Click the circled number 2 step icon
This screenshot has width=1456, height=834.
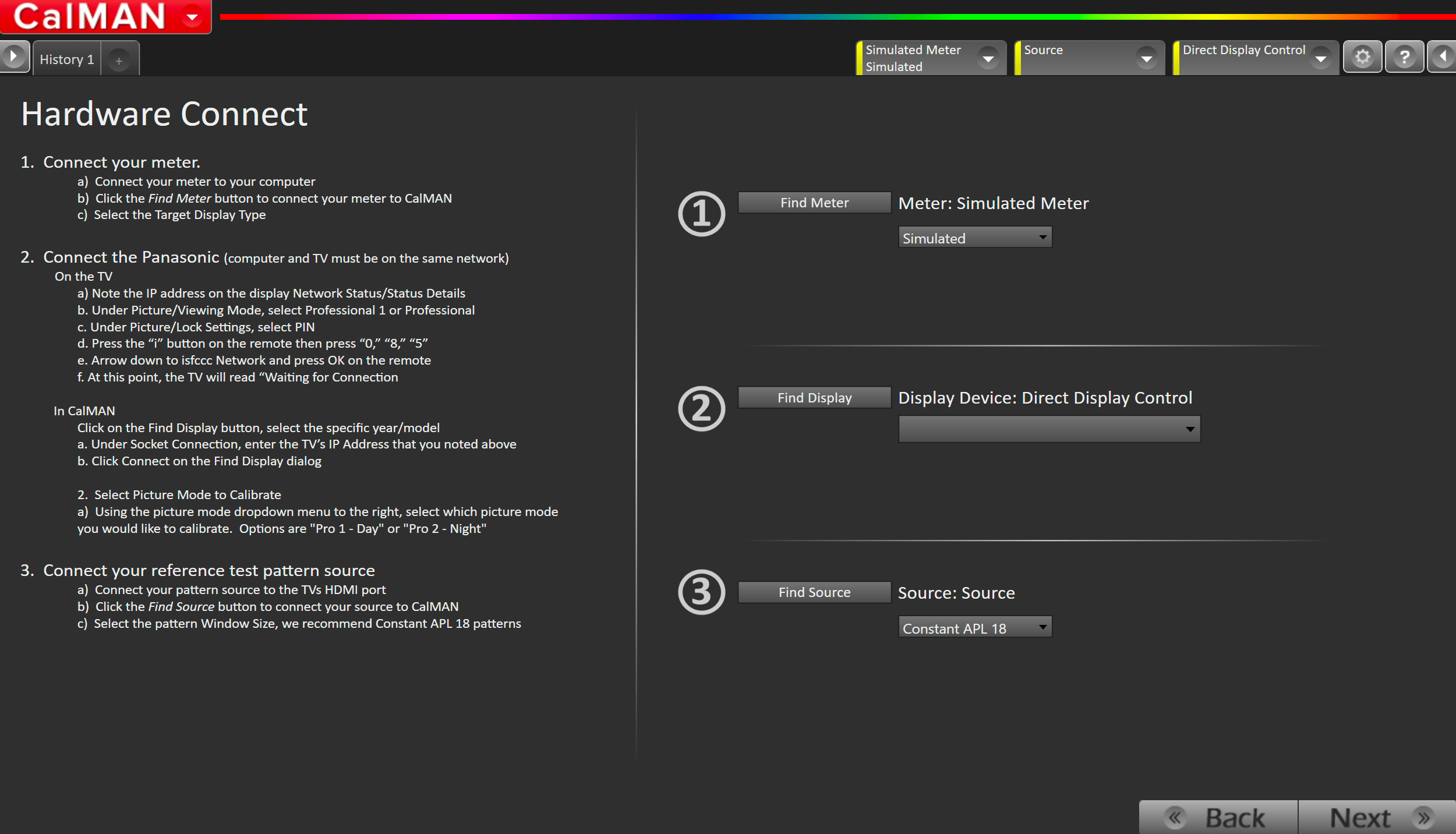[701, 408]
